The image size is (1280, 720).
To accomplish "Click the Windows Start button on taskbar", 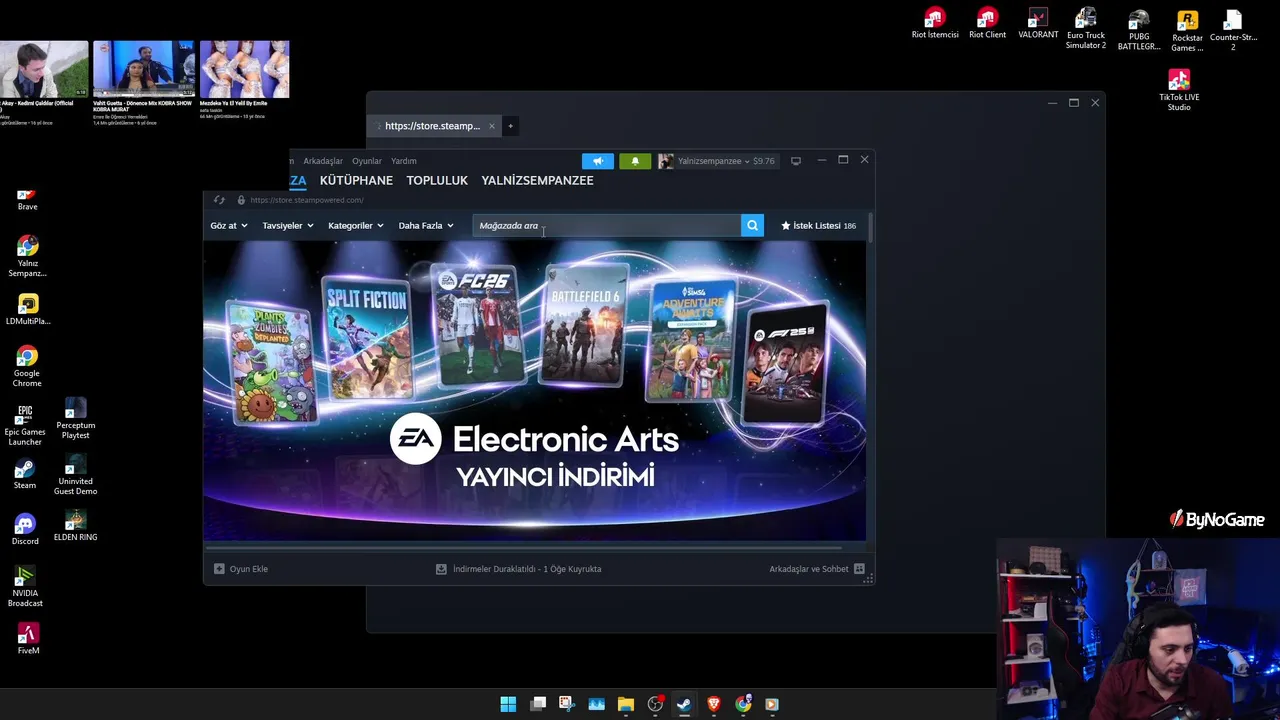I will [x=508, y=704].
